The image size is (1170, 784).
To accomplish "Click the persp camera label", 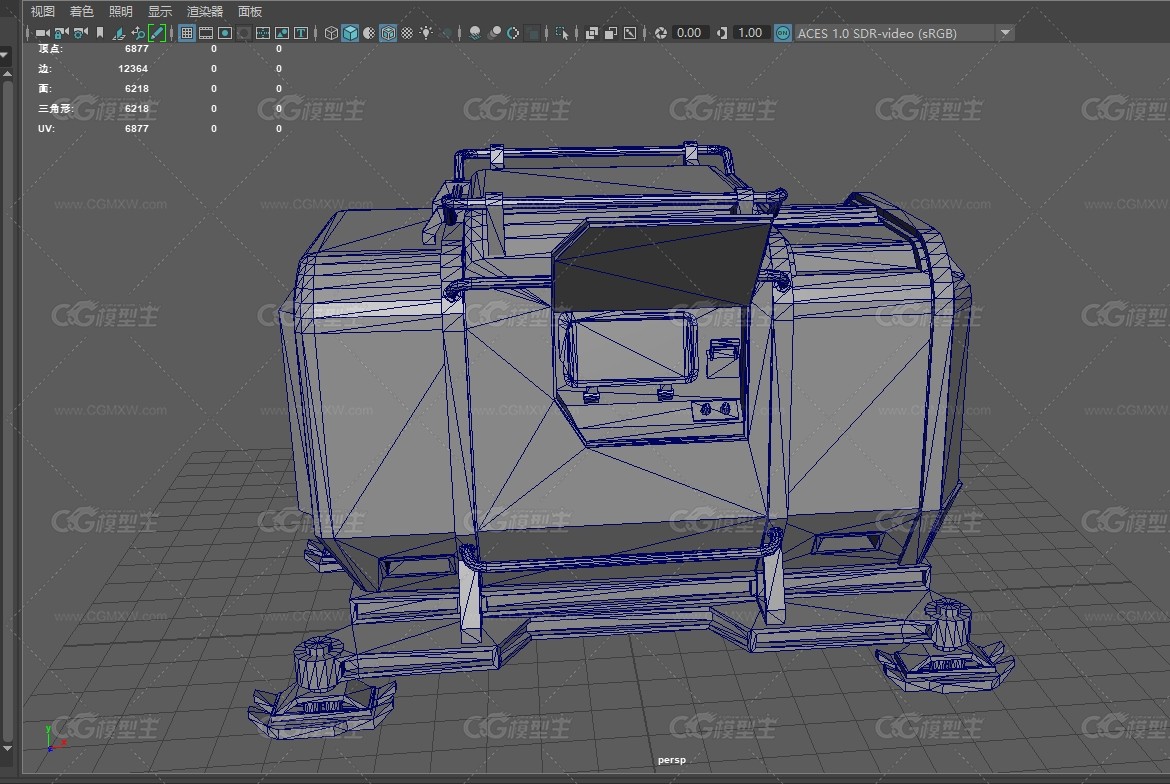I will pos(672,759).
